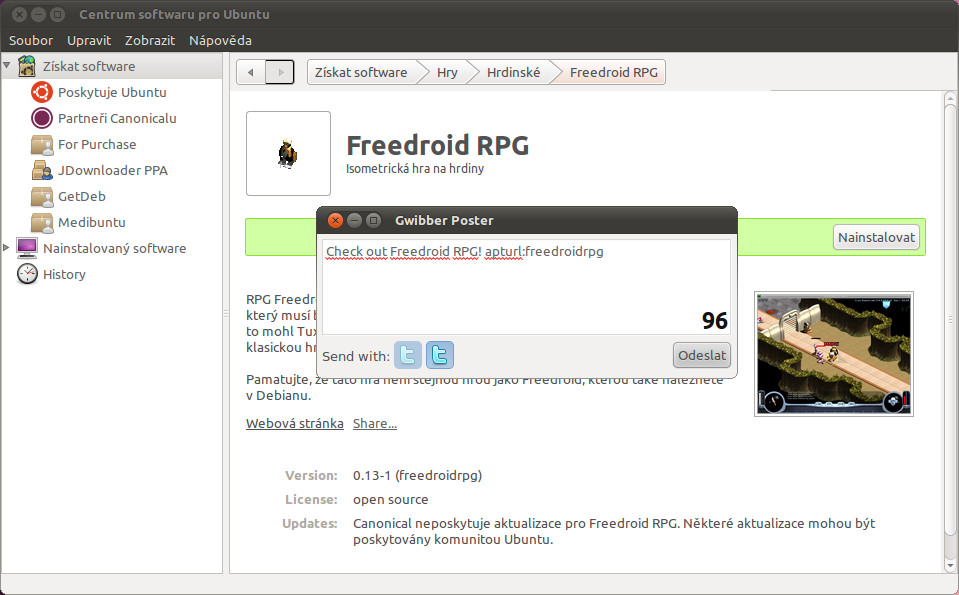Select the Získat software sidebar icon
959x595 pixels.
pos(26,66)
